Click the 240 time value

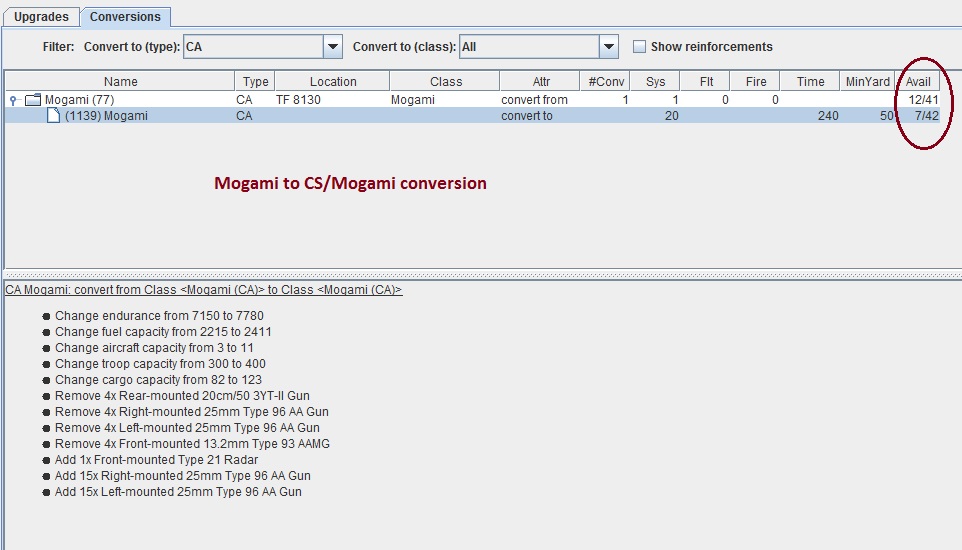tap(828, 115)
